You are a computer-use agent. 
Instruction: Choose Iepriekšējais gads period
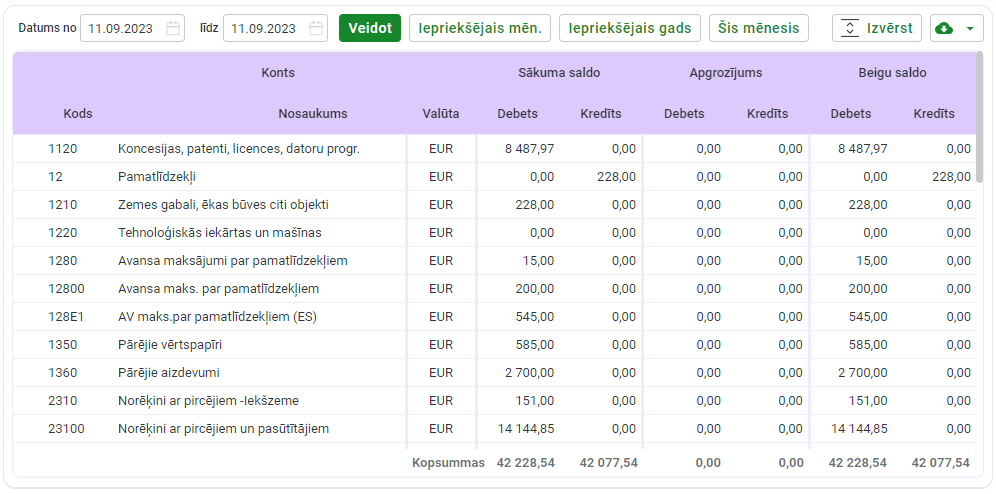pos(629,28)
